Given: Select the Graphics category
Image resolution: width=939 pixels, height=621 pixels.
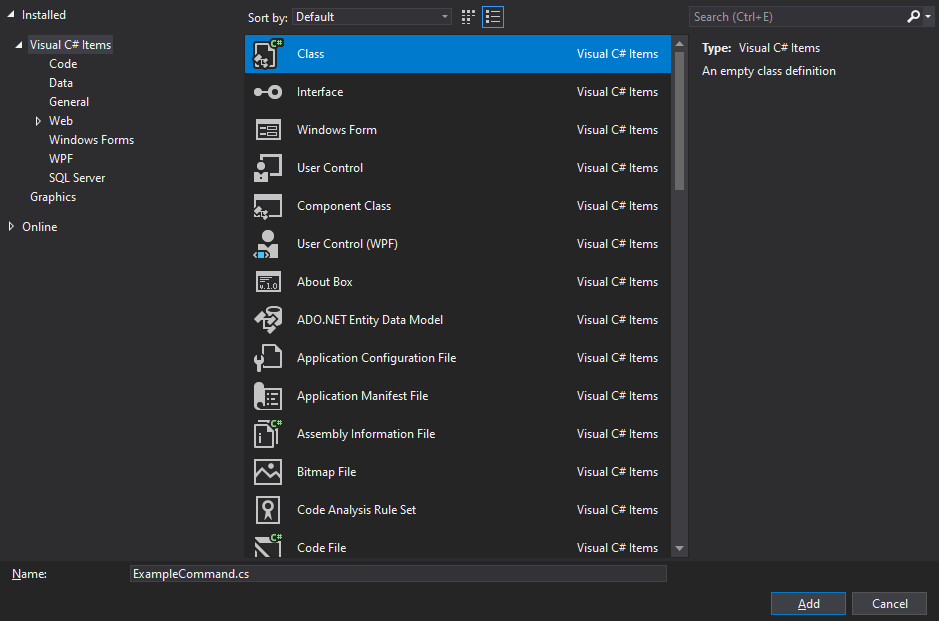Looking at the screenshot, I should tap(53, 197).
